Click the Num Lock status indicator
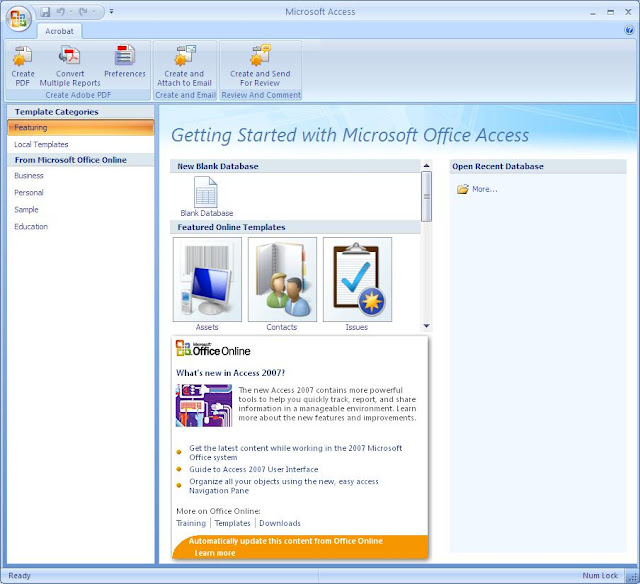Screen dimensions: 640x584 pyautogui.click(x=600, y=575)
